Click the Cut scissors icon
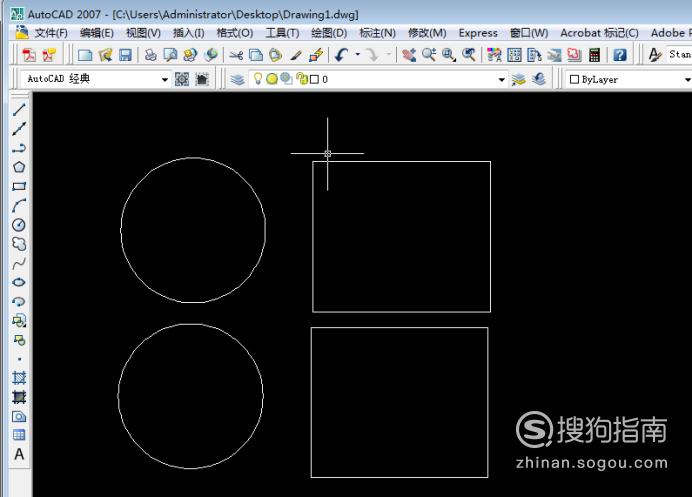The height and width of the screenshot is (497, 692). (x=237, y=55)
